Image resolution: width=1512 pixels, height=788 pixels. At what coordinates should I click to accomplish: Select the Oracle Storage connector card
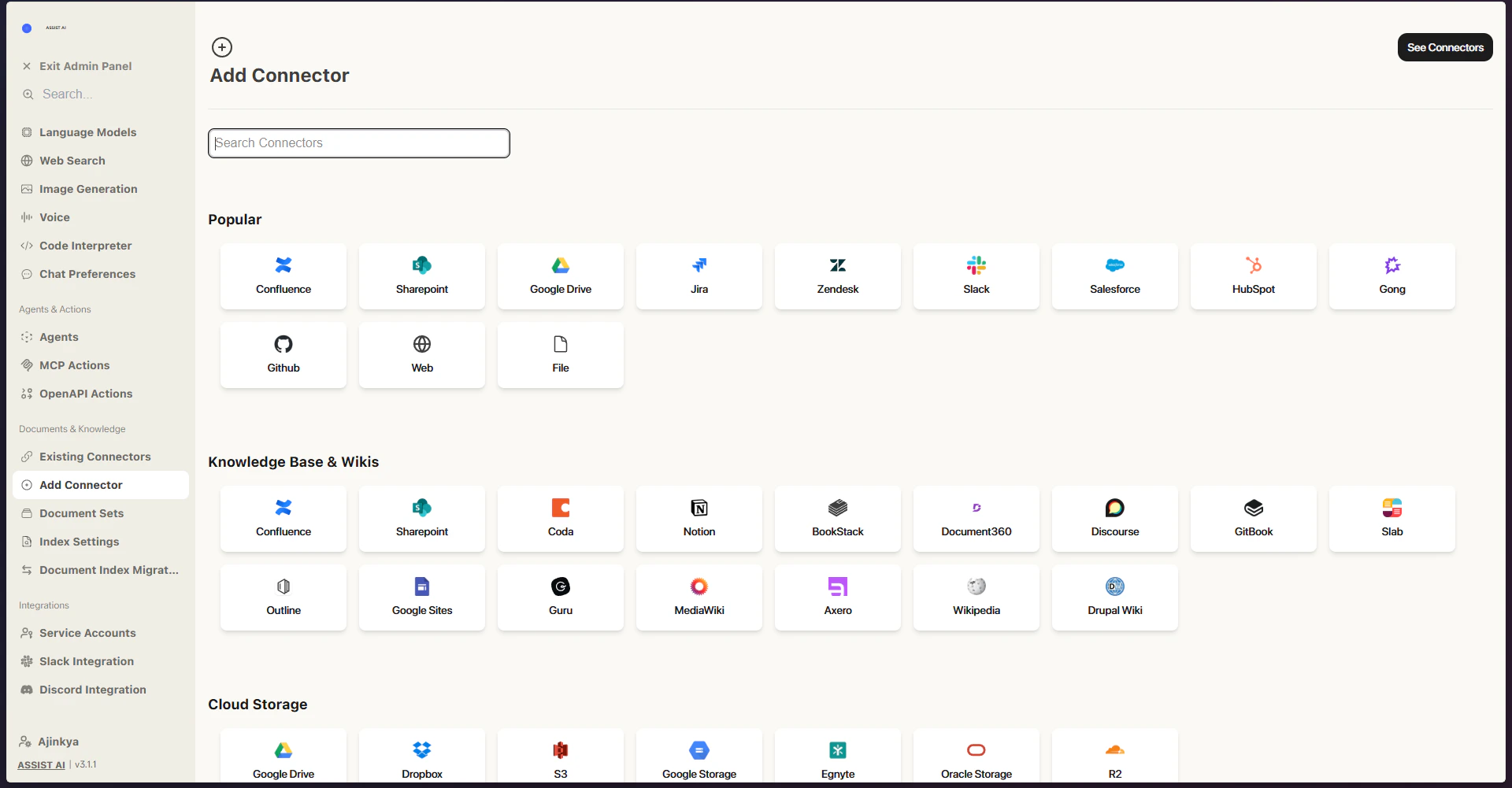pos(976,756)
